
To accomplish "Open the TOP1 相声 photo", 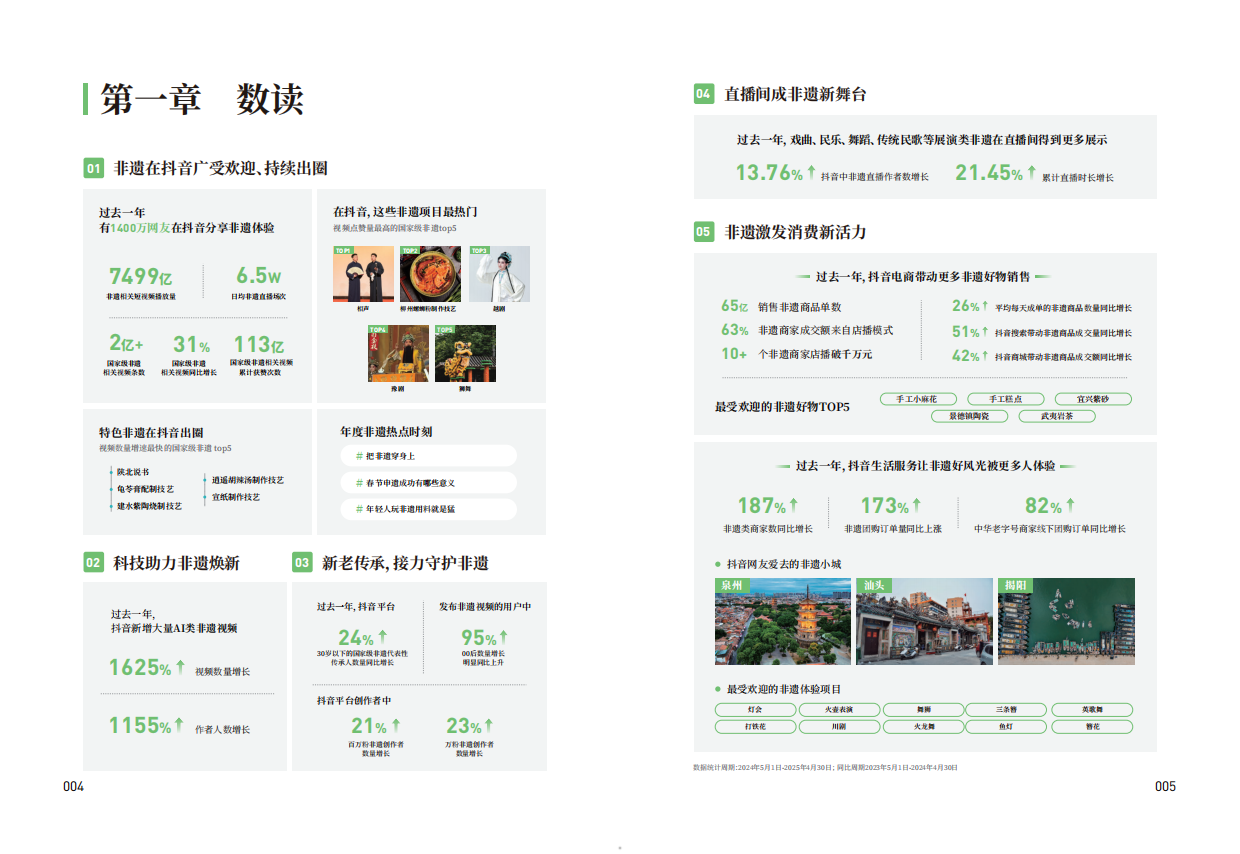I will pyautogui.click(x=363, y=274).
